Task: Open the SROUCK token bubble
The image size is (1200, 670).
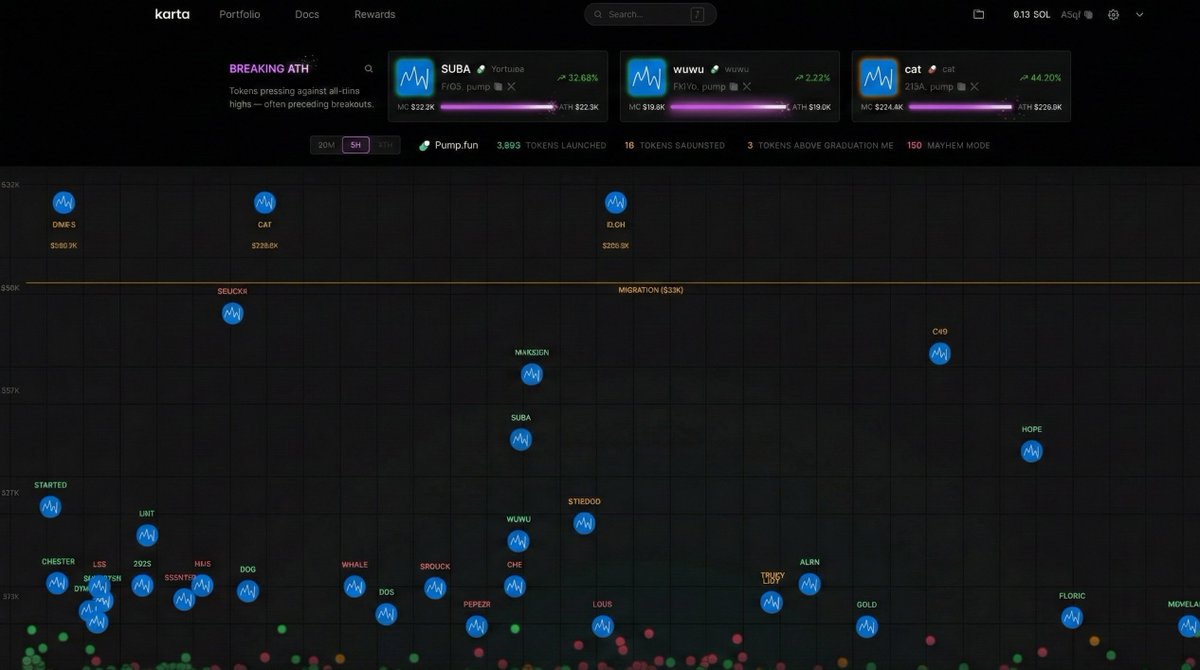Action: [x=435, y=588]
